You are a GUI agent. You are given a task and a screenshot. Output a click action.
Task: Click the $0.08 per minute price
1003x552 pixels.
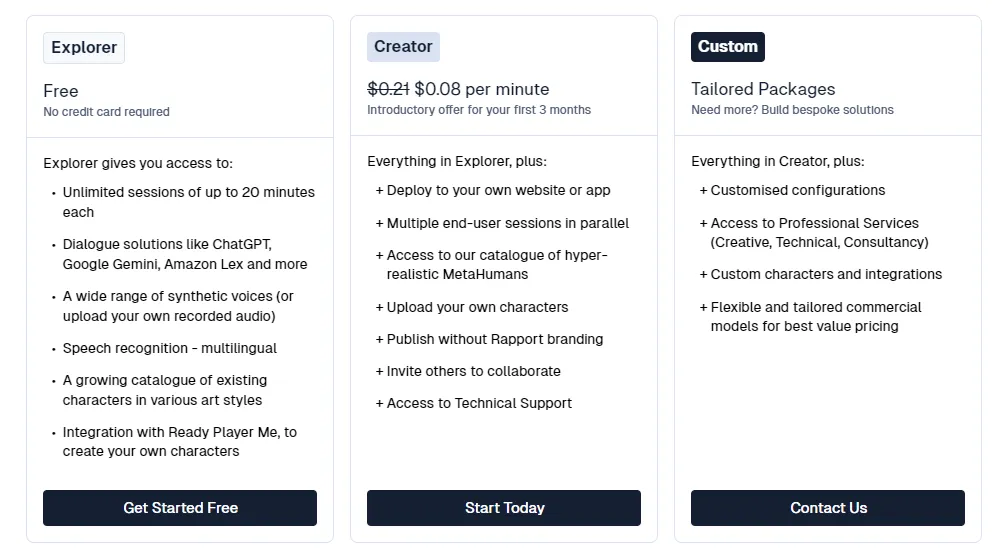coord(482,89)
